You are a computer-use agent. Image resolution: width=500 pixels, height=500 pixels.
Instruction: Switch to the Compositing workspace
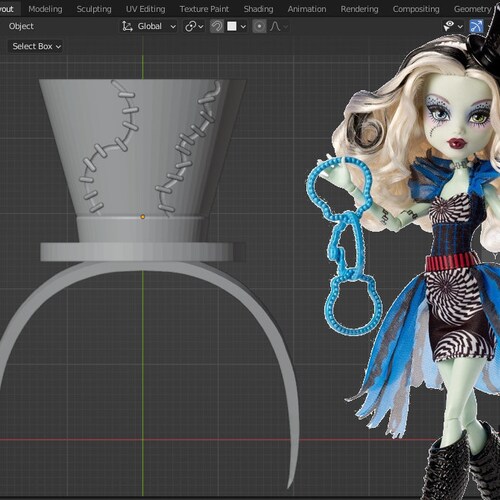(416, 9)
